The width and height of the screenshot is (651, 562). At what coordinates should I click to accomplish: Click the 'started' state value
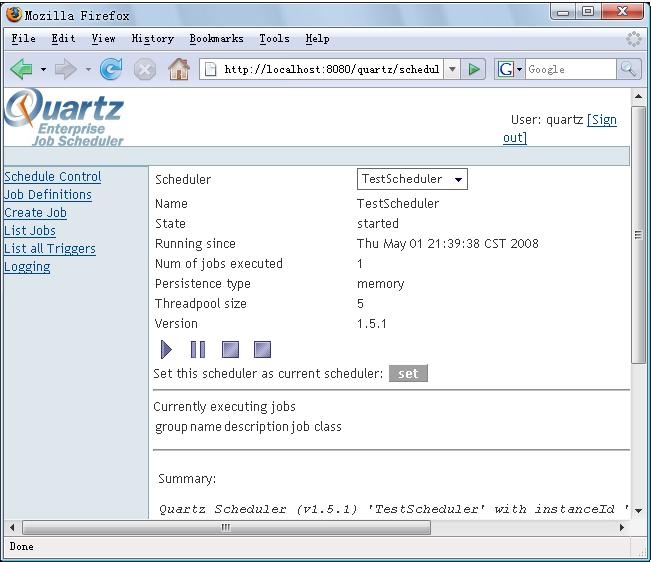coord(378,224)
